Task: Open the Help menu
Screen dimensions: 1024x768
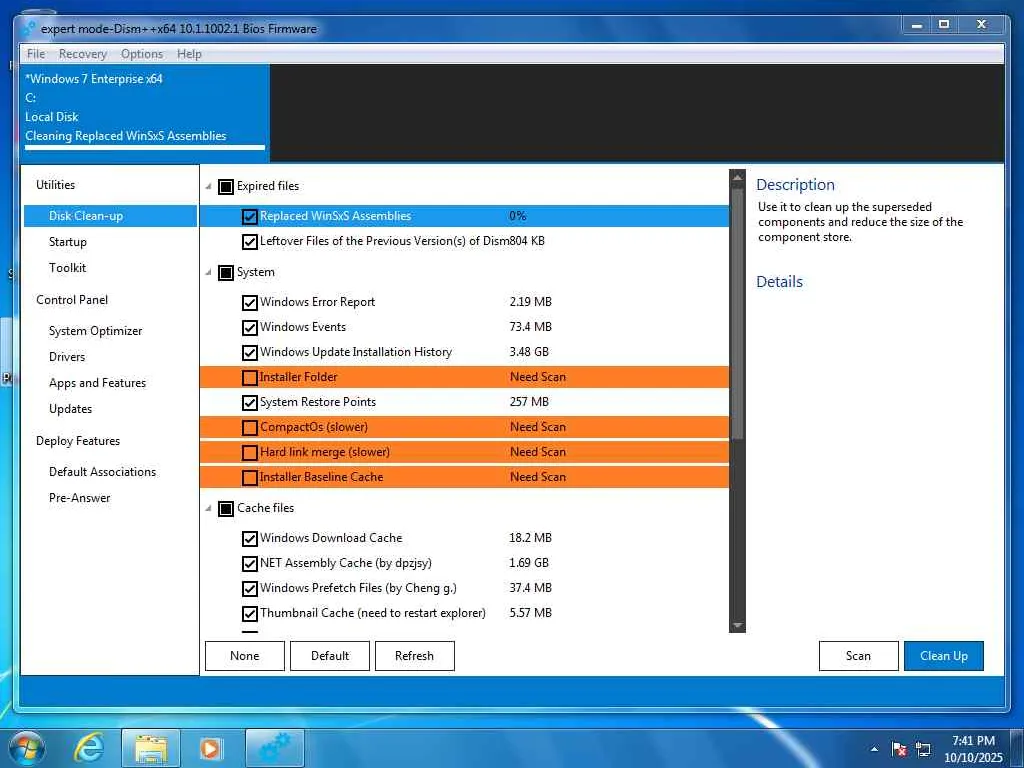Action: pos(189,54)
